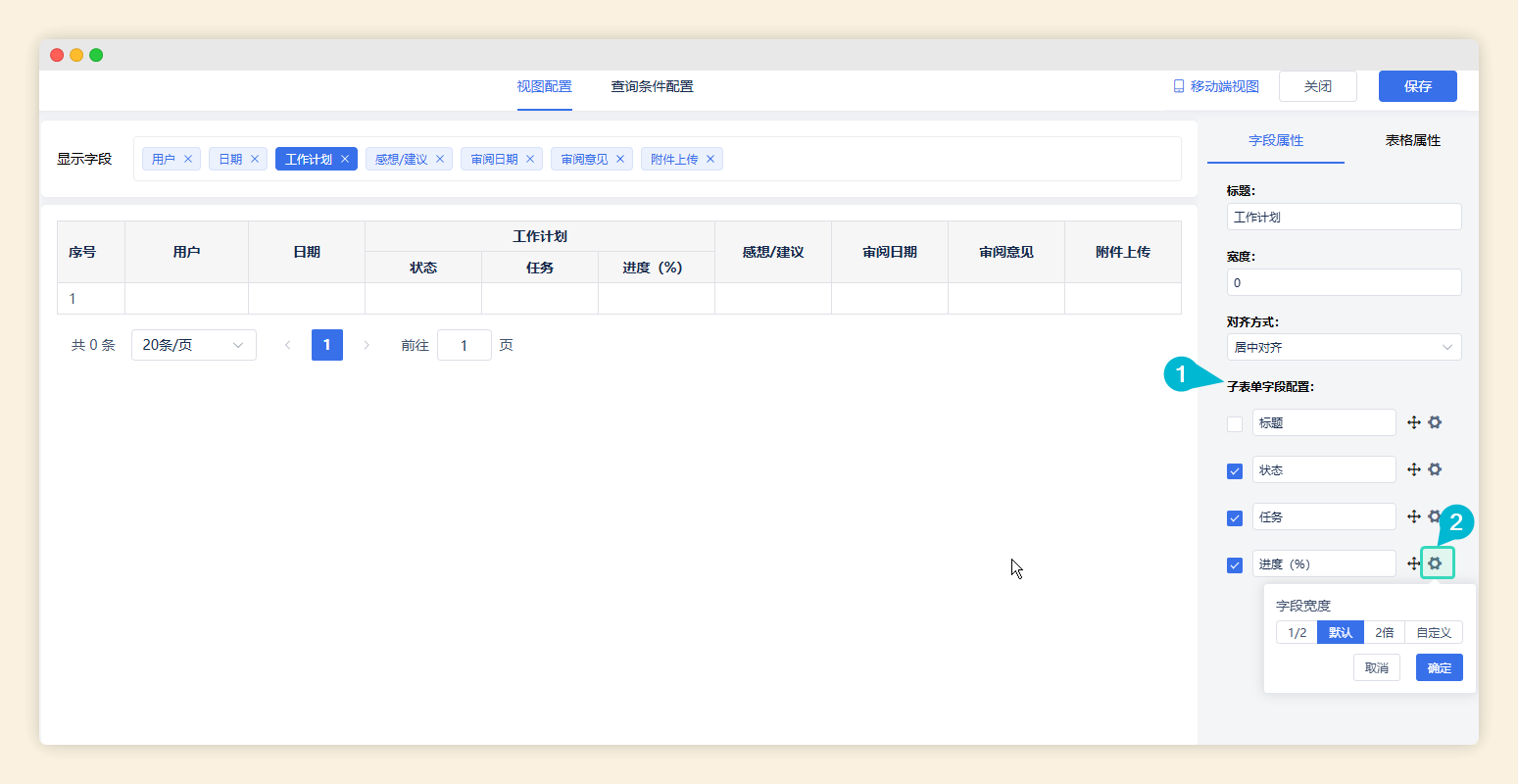Uncheck the 任务 subfield checkbox
The width and height of the screenshot is (1518, 784).
point(1234,517)
